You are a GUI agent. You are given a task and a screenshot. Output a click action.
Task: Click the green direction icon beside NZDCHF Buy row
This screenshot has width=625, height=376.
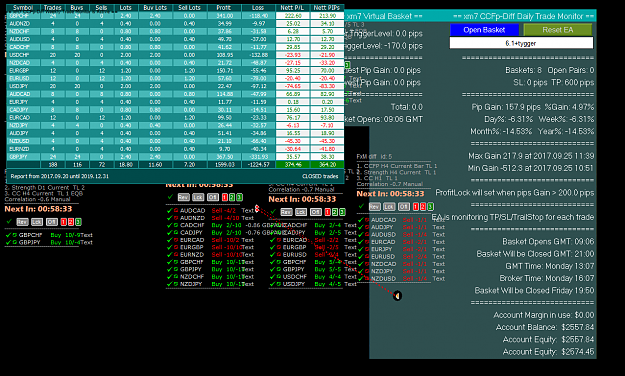[176, 276]
